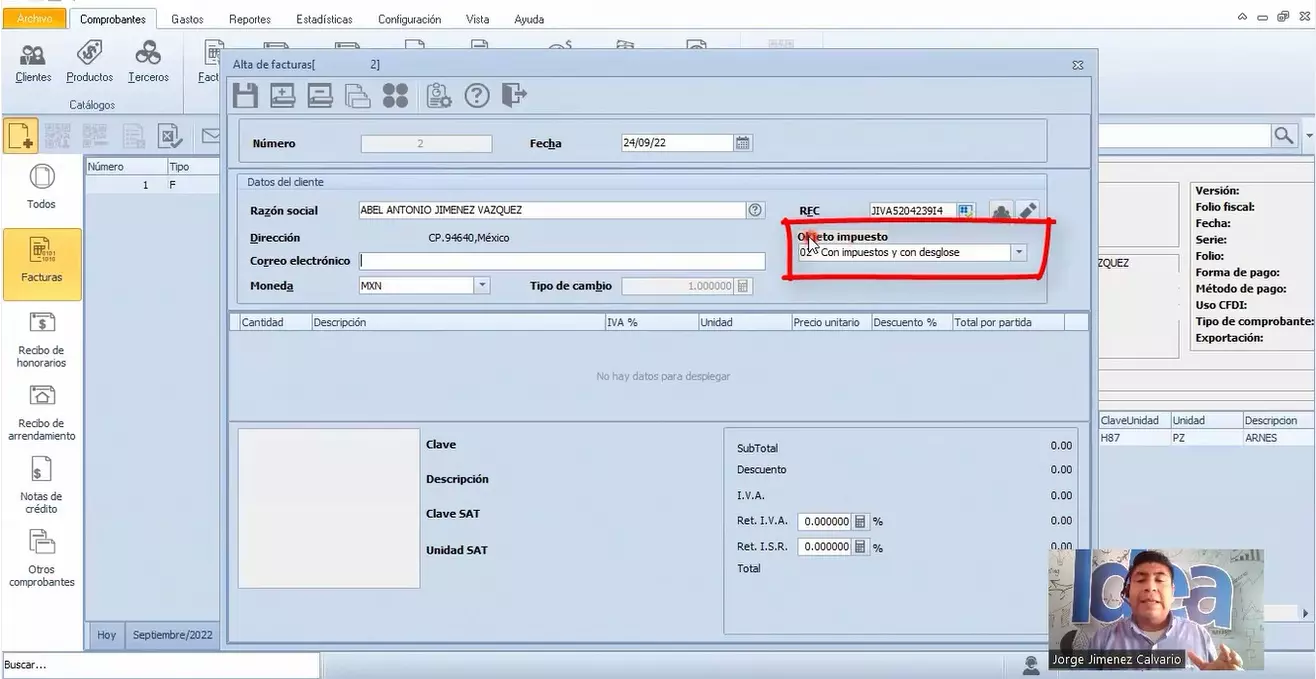Click the search magnifier icon

coord(1284,135)
